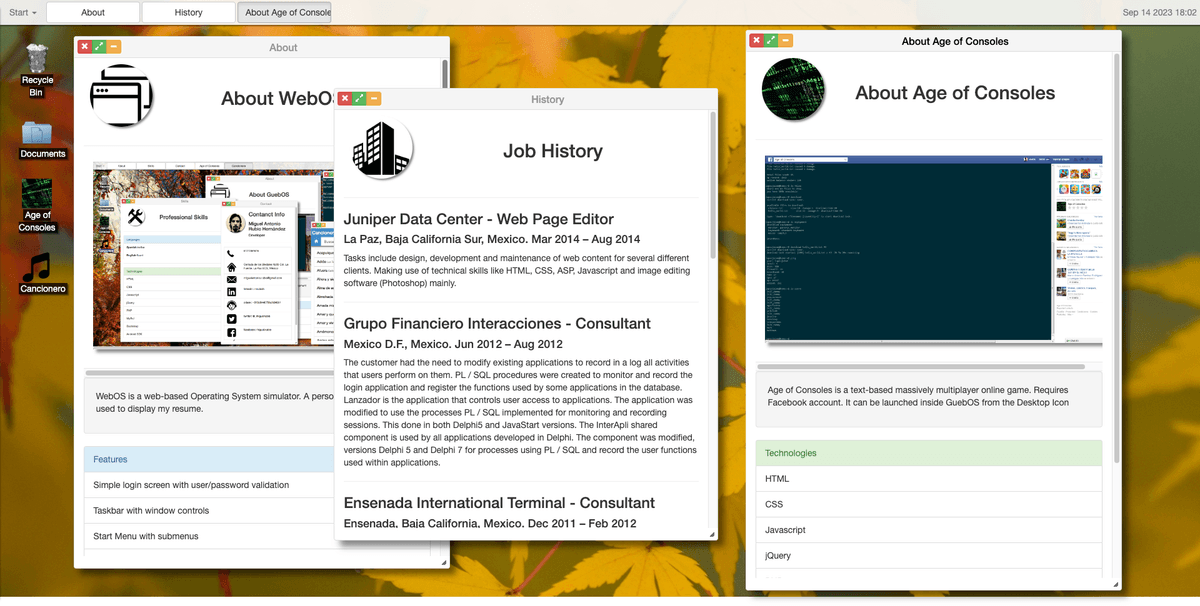1200x606 pixels.
Task: Click the About WebOS window logo icon
Action: tap(122, 97)
